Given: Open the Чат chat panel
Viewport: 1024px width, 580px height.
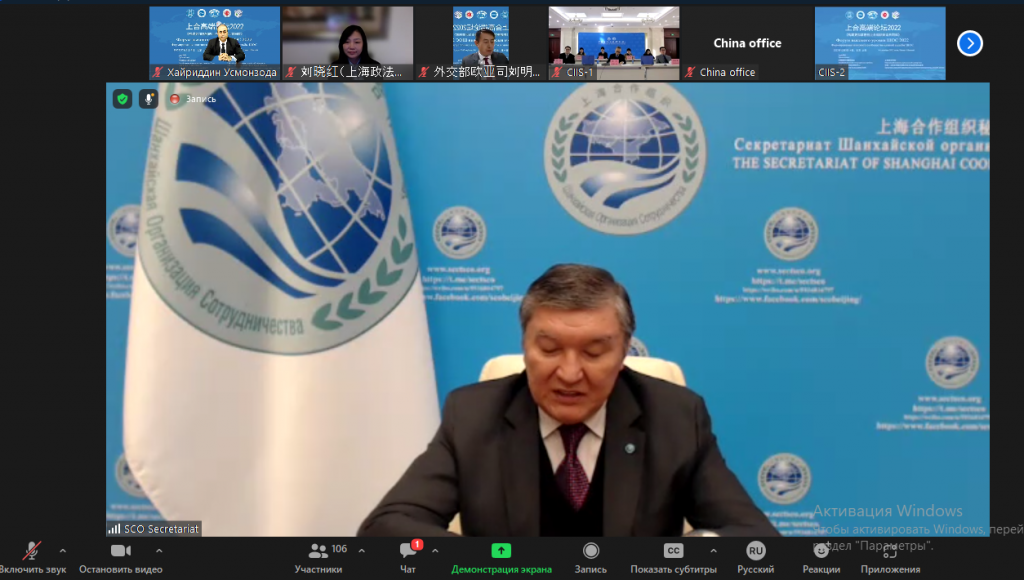Looking at the screenshot, I should coord(408,558).
